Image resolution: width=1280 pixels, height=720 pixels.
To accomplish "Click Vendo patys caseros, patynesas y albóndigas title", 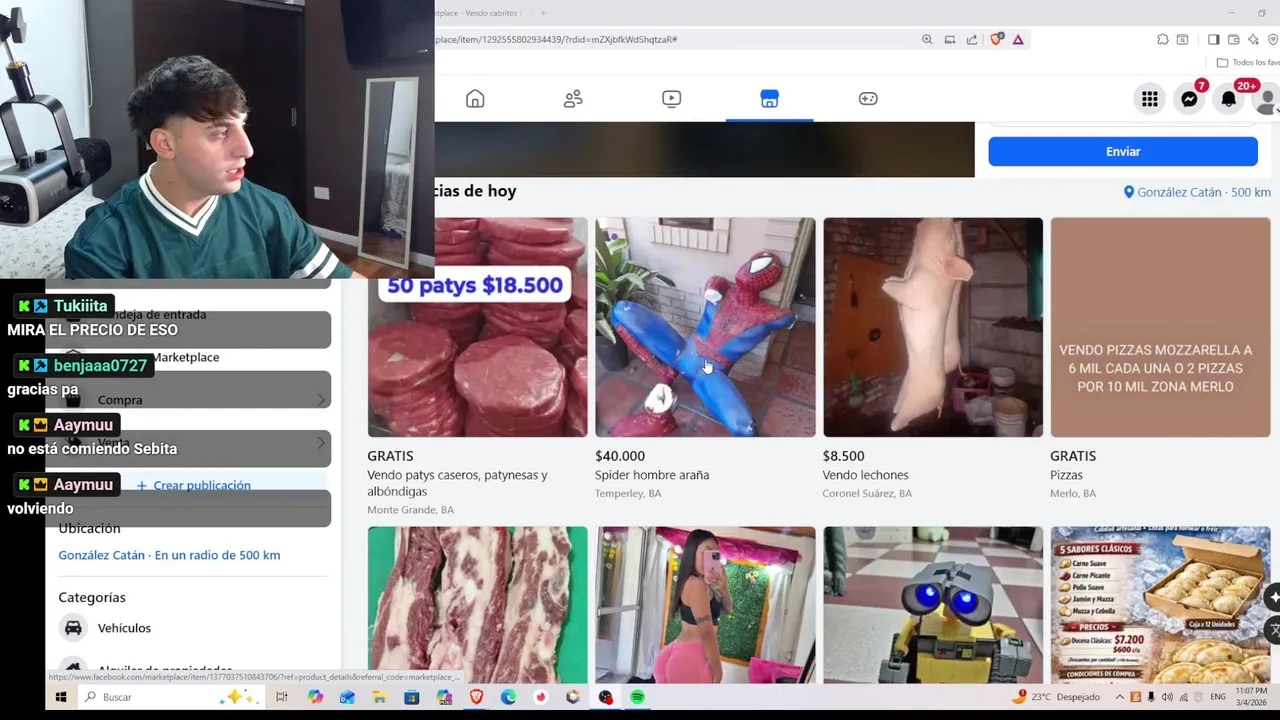I will point(457,483).
